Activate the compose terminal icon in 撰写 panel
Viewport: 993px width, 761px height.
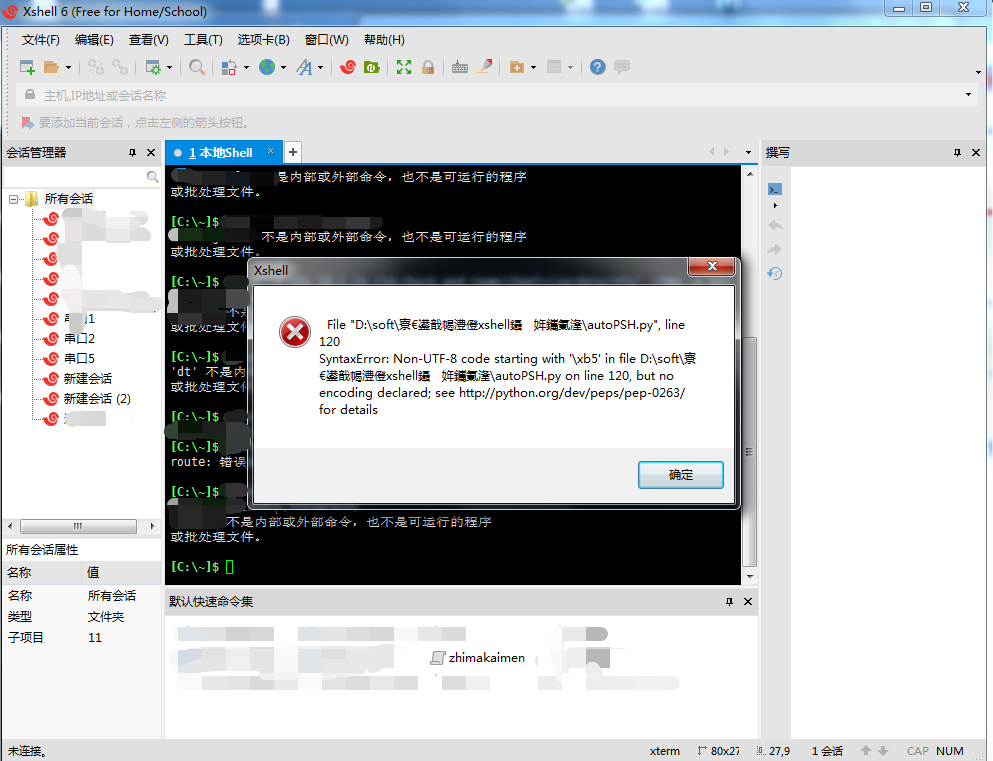point(775,189)
